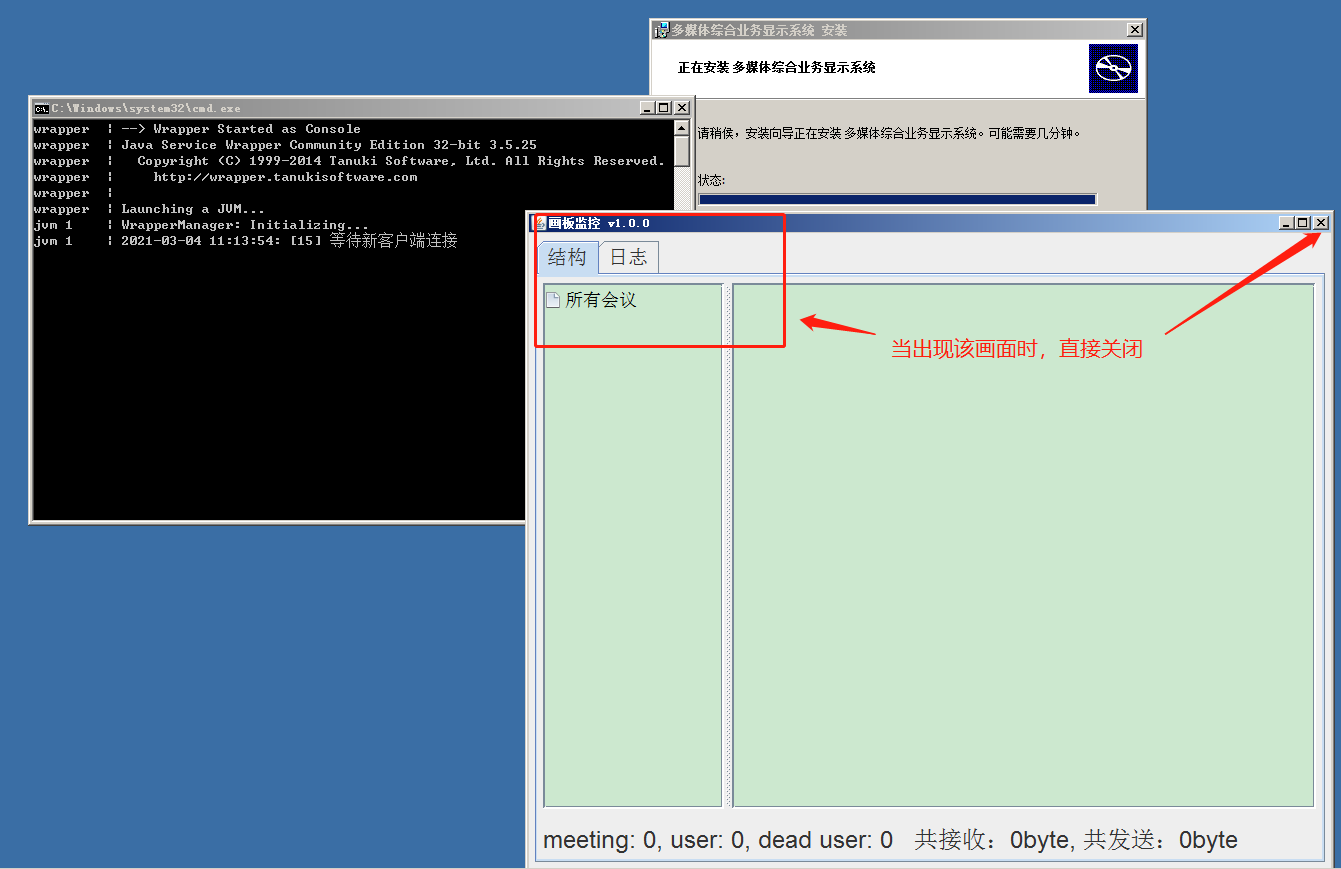Click the wrapper.tanukisoftware.com URL line

click(285, 177)
